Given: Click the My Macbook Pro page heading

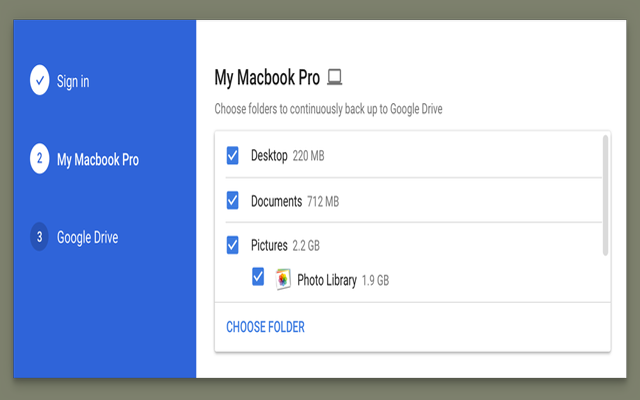Looking at the screenshot, I should coord(268,77).
